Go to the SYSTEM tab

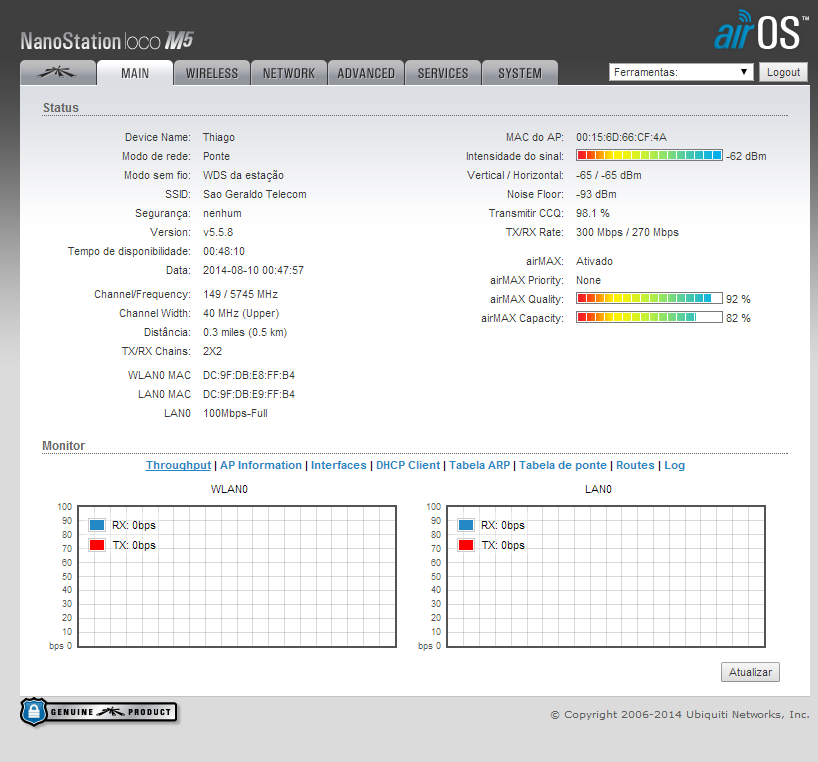coord(520,73)
